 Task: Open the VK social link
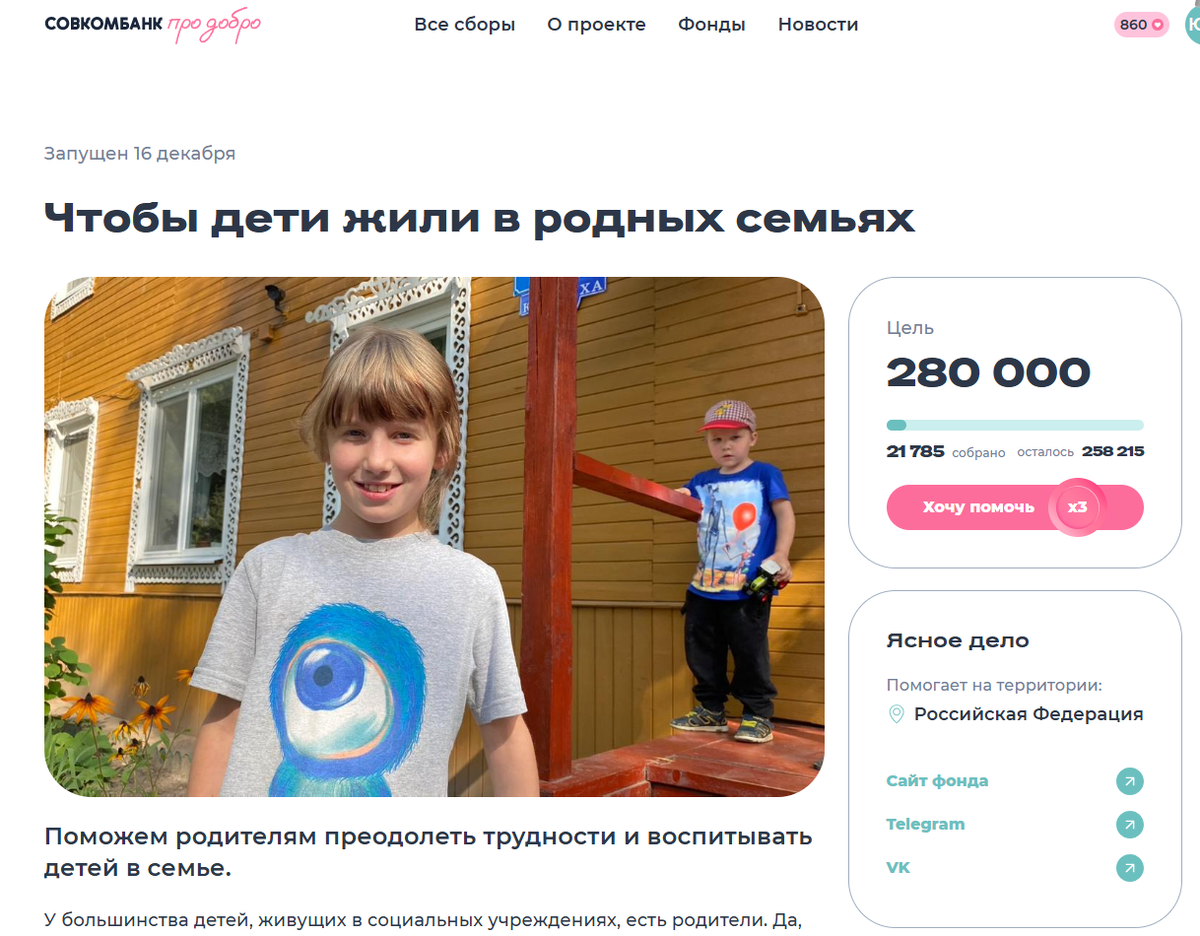pos(898,868)
